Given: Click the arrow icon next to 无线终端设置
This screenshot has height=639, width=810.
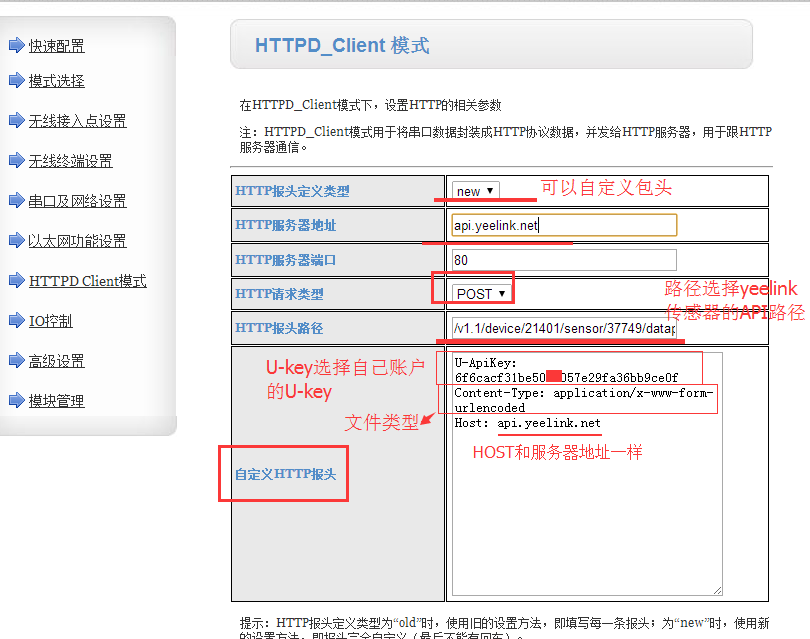Looking at the screenshot, I should [x=16, y=161].
